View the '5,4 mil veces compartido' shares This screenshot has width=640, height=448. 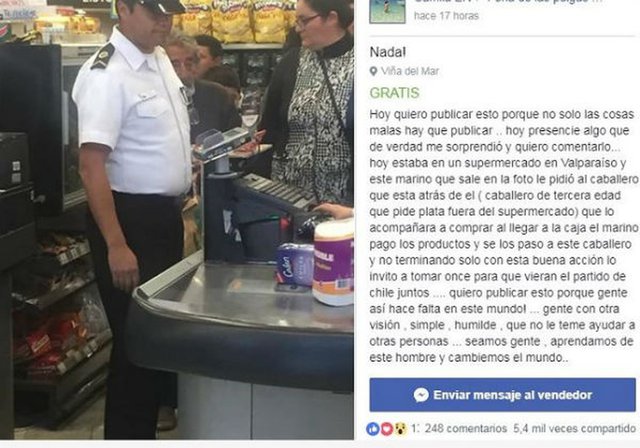(574, 428)
